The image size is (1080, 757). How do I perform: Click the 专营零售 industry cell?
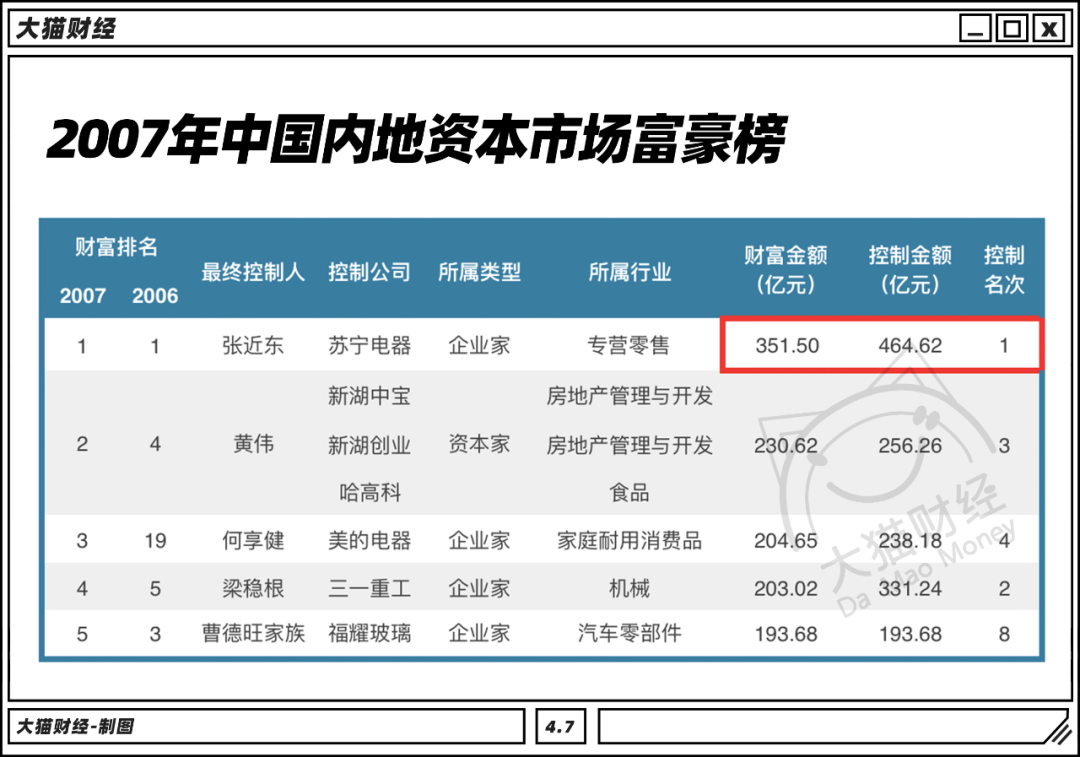tap(629, 345)
